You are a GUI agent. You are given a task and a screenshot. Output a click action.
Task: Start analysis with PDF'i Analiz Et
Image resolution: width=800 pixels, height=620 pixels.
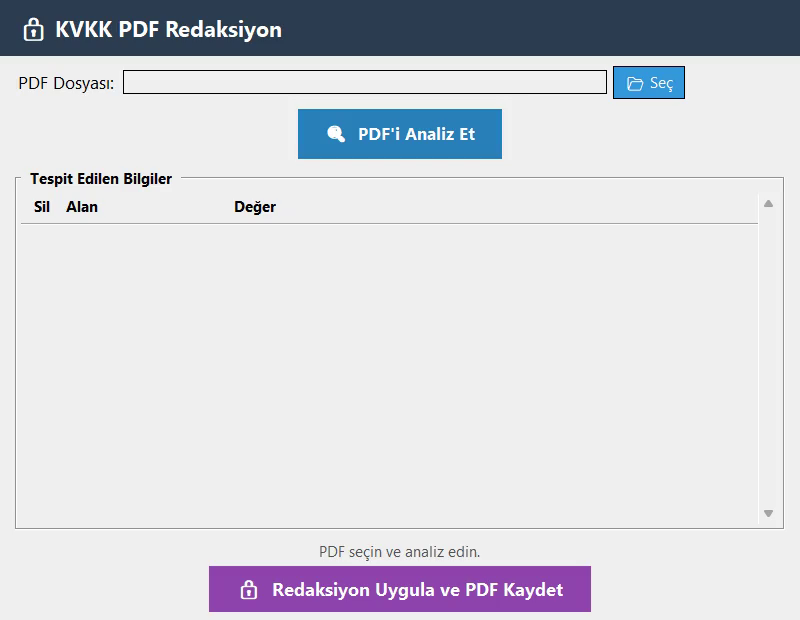point(400,134)
